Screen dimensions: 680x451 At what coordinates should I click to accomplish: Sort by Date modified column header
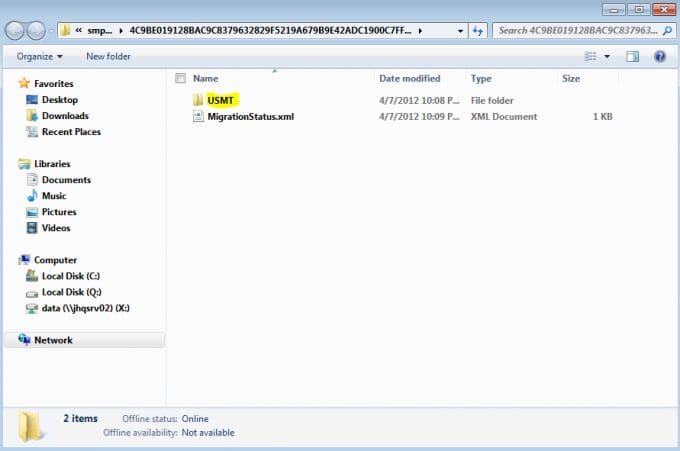click(409, 78)
